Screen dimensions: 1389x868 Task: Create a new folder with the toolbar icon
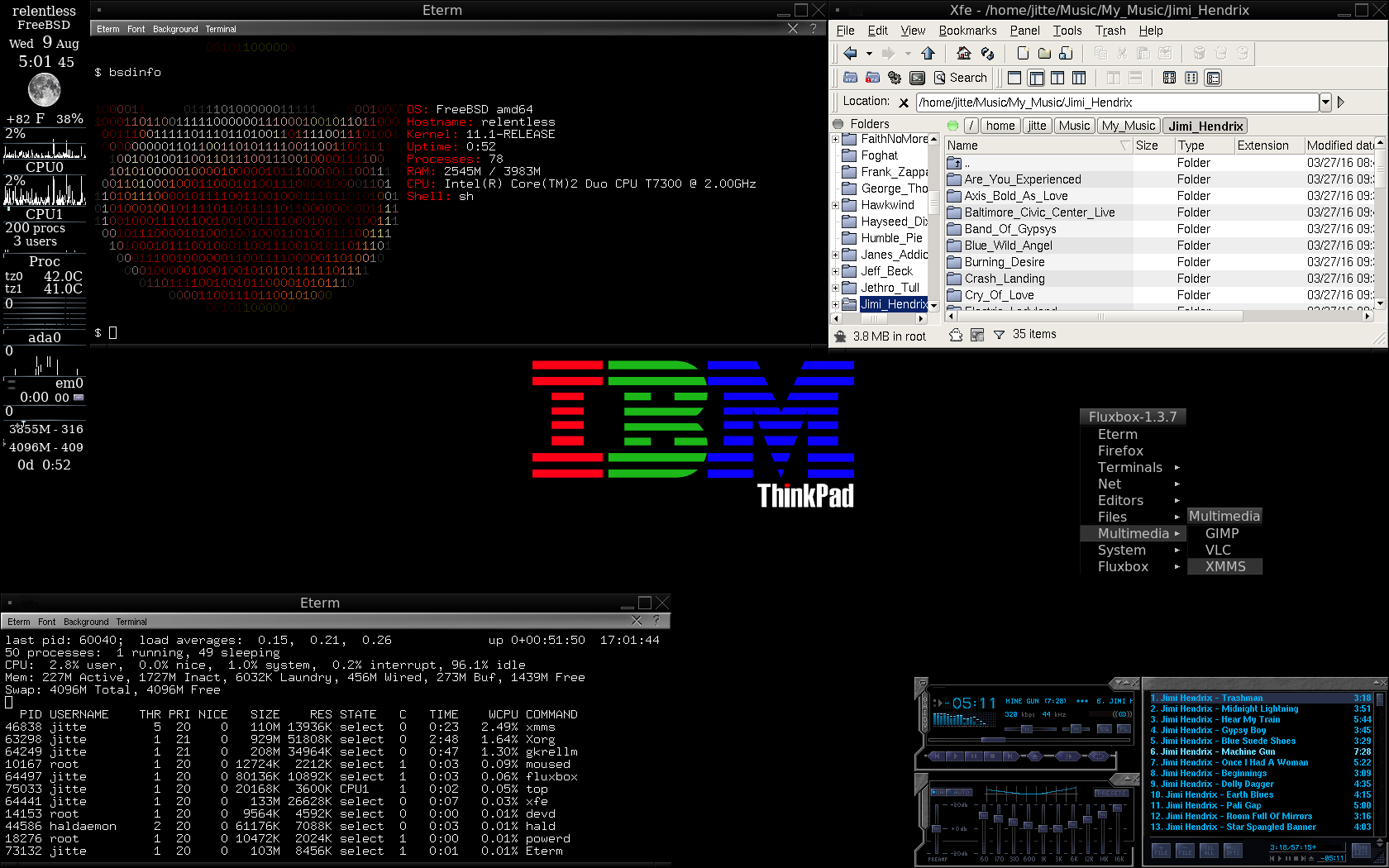(x=1044, y=54)
